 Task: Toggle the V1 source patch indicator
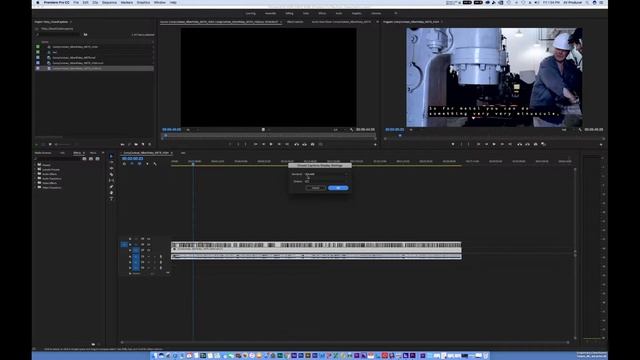coord(124,244)
